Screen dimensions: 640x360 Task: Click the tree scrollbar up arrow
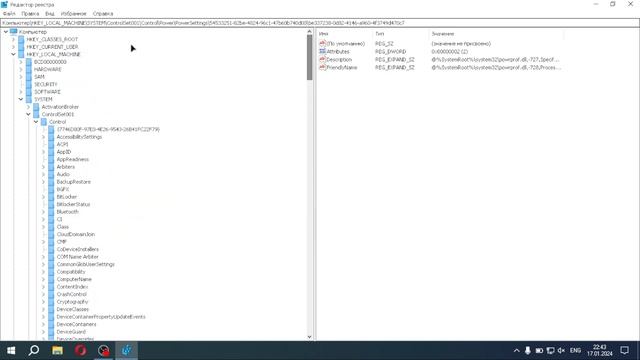point(309,32)
